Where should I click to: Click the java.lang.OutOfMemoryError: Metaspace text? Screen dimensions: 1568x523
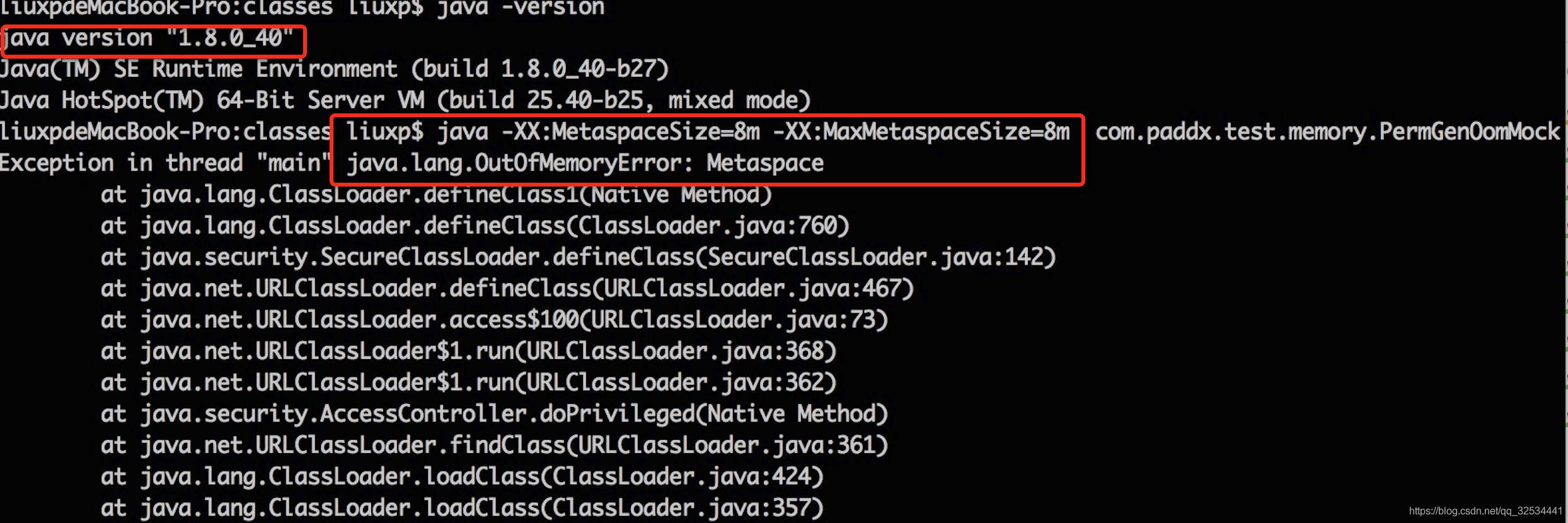(x=585, y=163)
